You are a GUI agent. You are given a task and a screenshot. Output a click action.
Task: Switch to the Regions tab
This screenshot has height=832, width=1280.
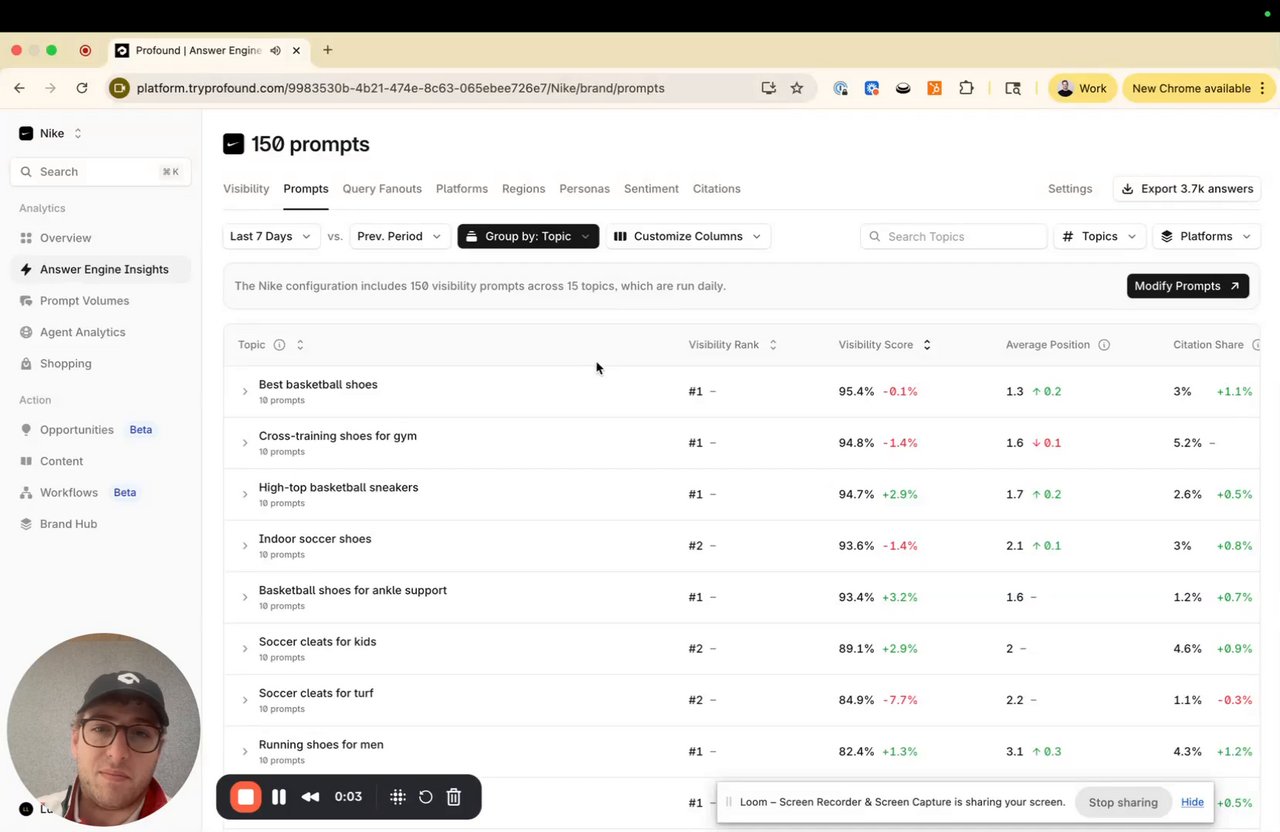click(x=524, y=189)
